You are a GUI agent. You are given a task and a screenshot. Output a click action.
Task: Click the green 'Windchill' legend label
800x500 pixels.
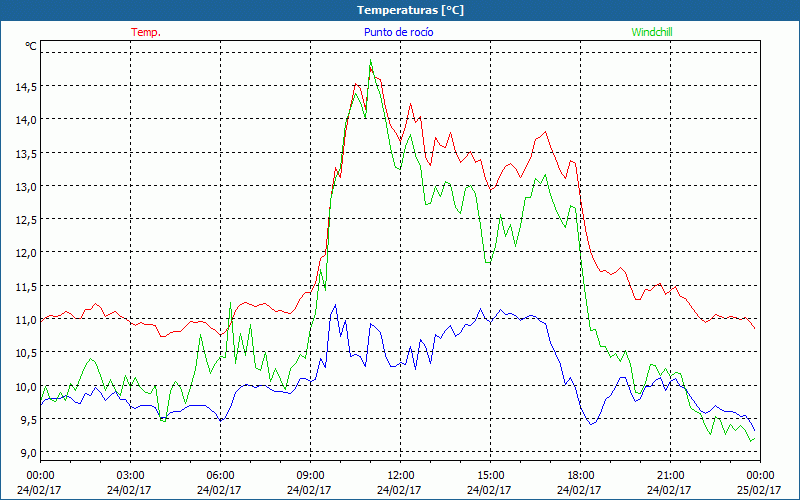(x=652, y=32)
